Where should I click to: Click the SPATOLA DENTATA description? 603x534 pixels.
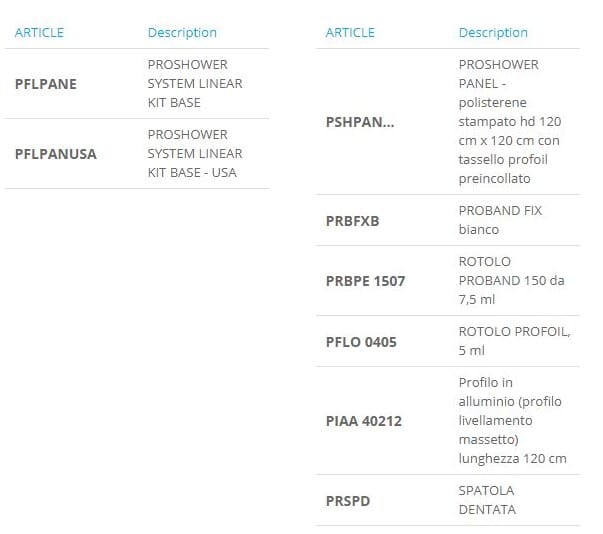click(488, 500)
